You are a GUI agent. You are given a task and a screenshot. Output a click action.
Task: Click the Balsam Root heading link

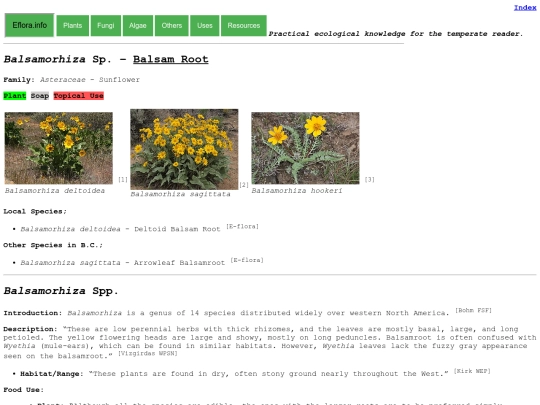point(170,59)
